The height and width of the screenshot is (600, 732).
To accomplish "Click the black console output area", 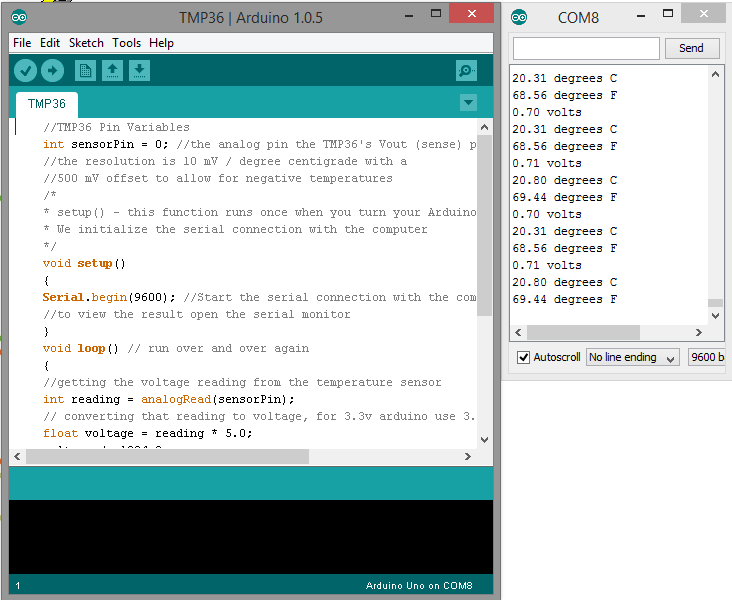I will [251, 537].
